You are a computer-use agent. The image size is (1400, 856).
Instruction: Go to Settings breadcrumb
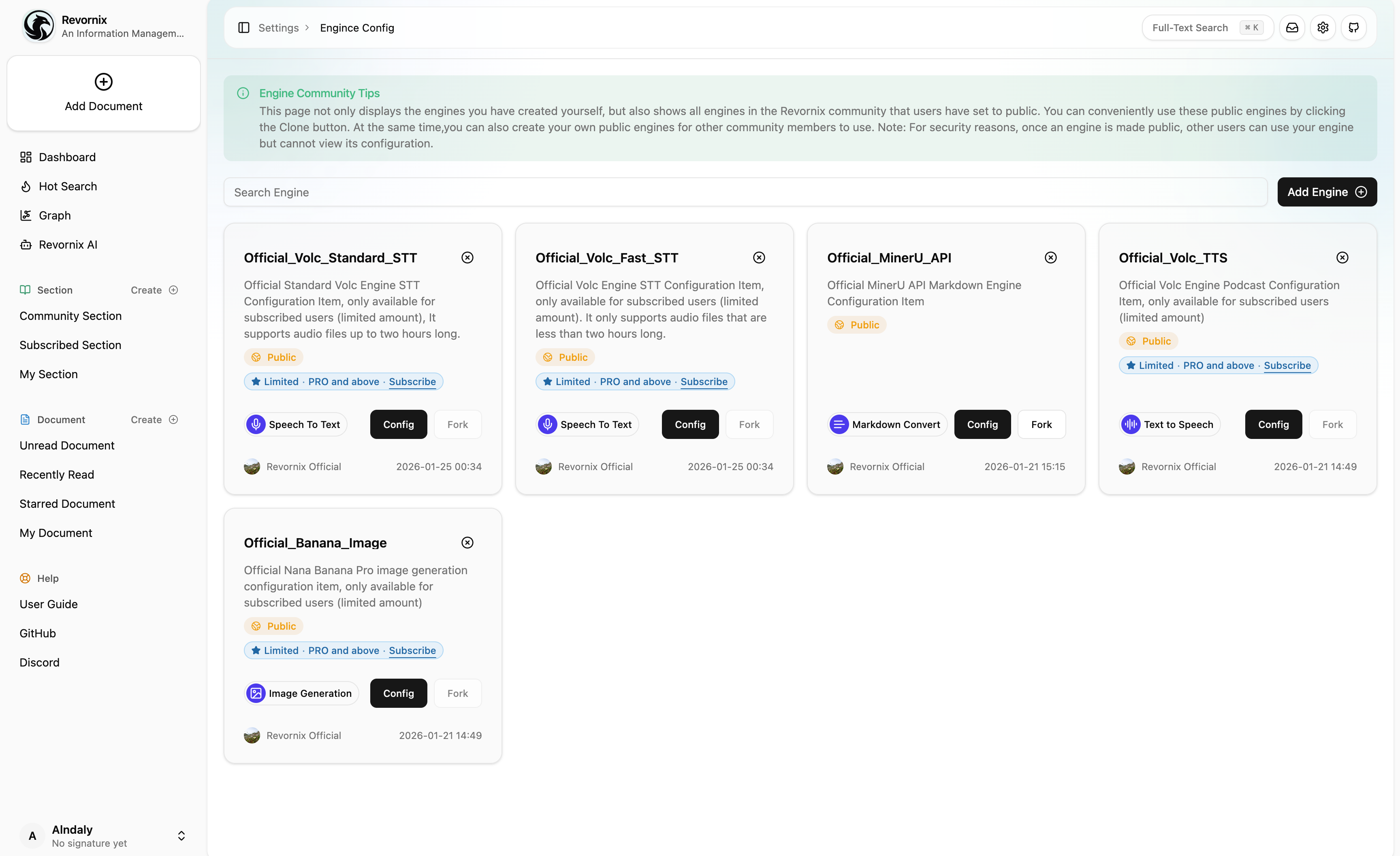point(278,28)
